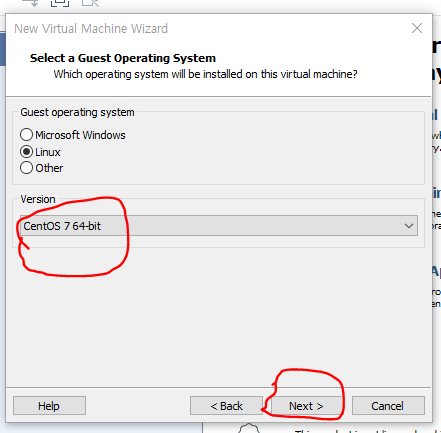This screenshot has width=441, height=433.
Task: Go to previous step with < Back
Action: [226, 406]
